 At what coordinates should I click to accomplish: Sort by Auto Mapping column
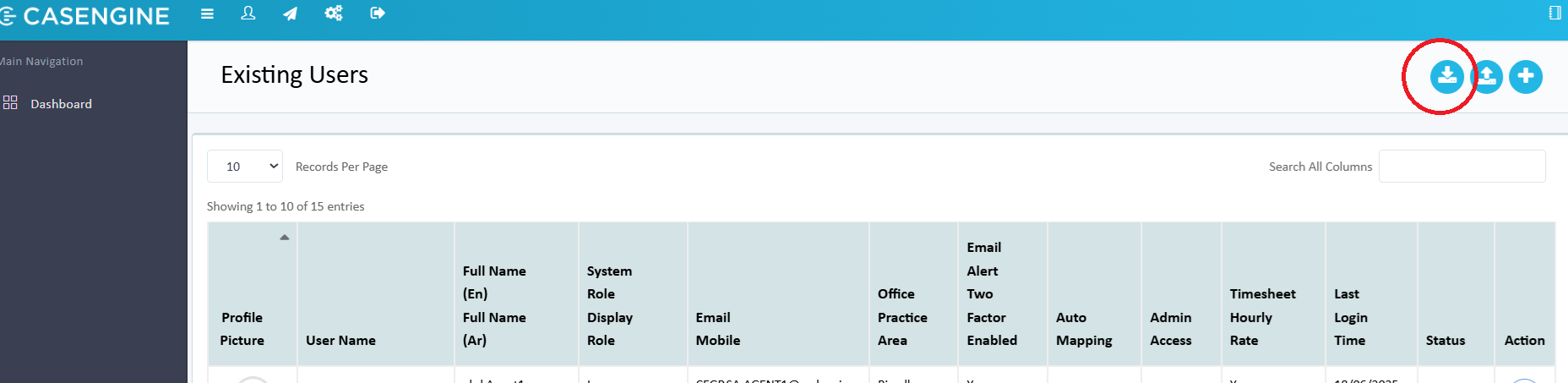1094,294
